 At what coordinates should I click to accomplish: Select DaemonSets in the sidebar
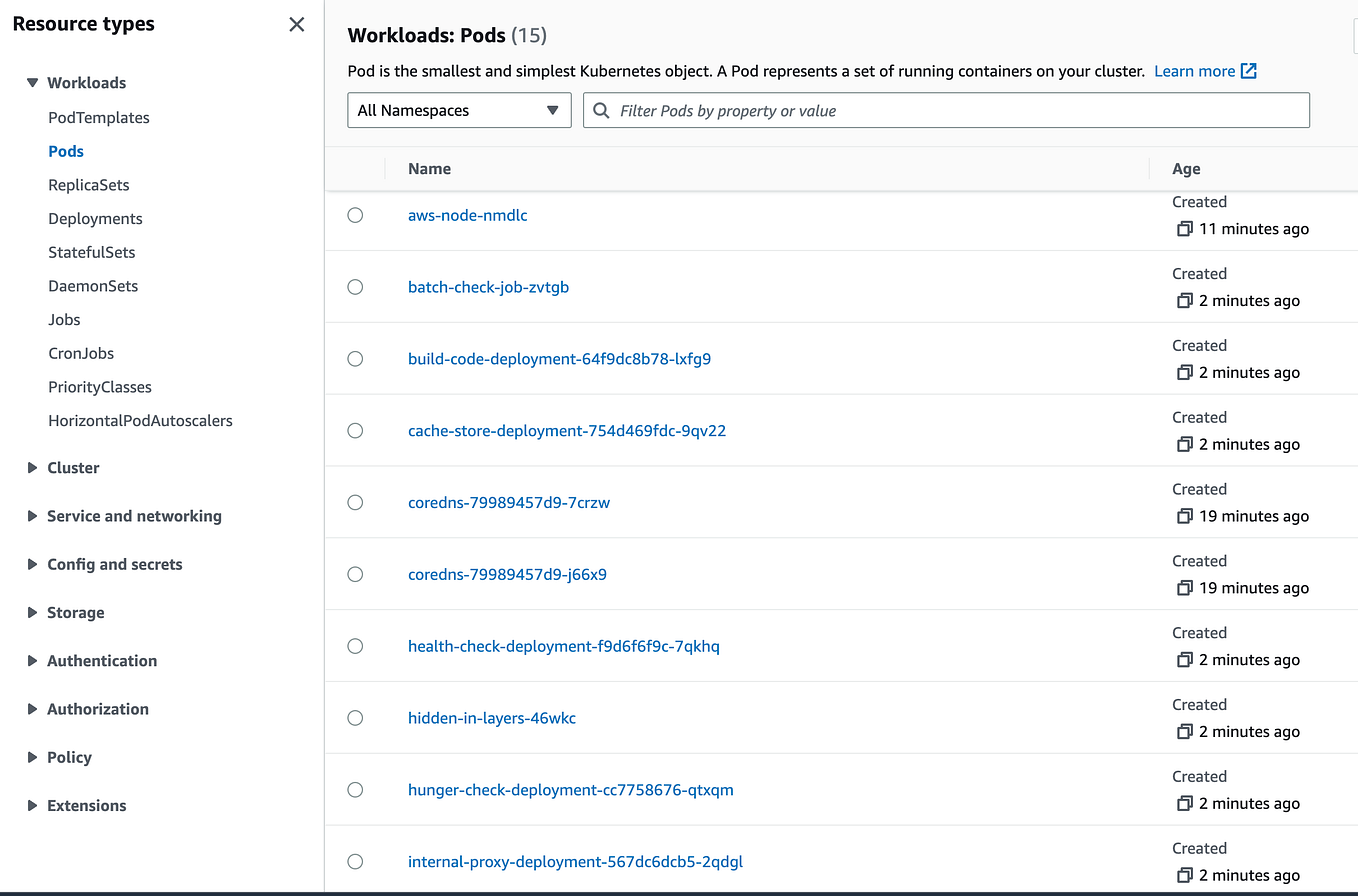(93, 285)
